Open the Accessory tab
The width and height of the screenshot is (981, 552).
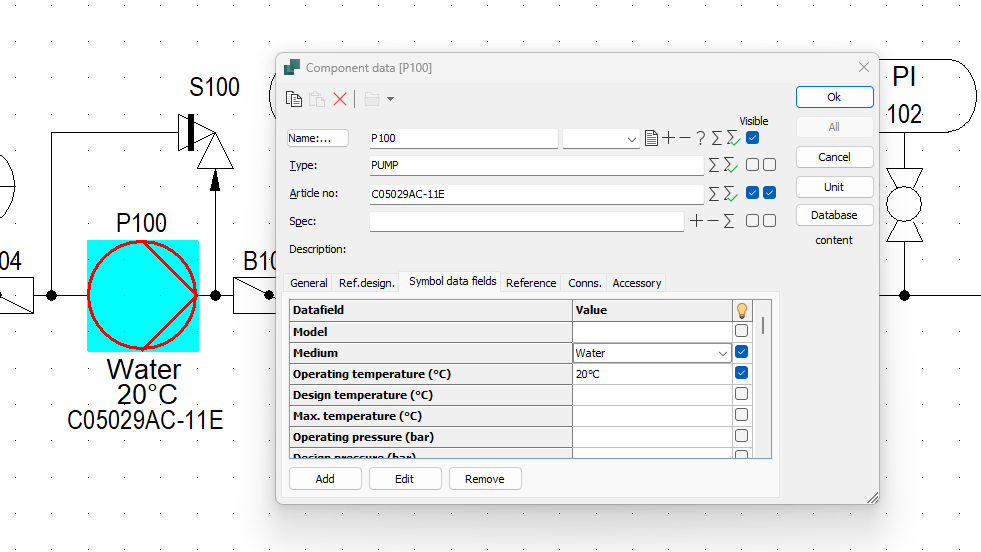point(636,283)
